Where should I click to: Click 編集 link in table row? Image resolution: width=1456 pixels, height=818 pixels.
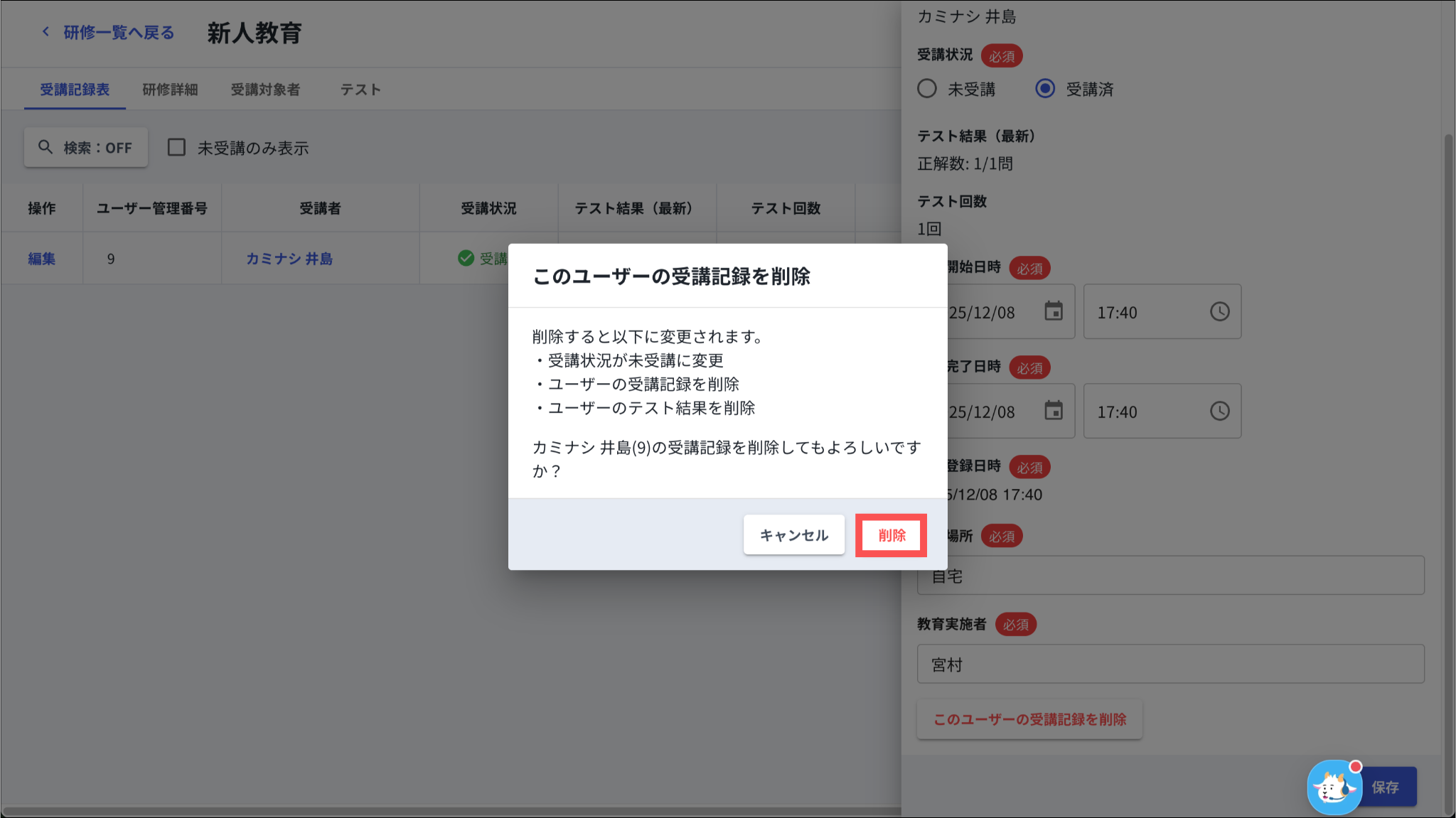(x=41, y=259)
